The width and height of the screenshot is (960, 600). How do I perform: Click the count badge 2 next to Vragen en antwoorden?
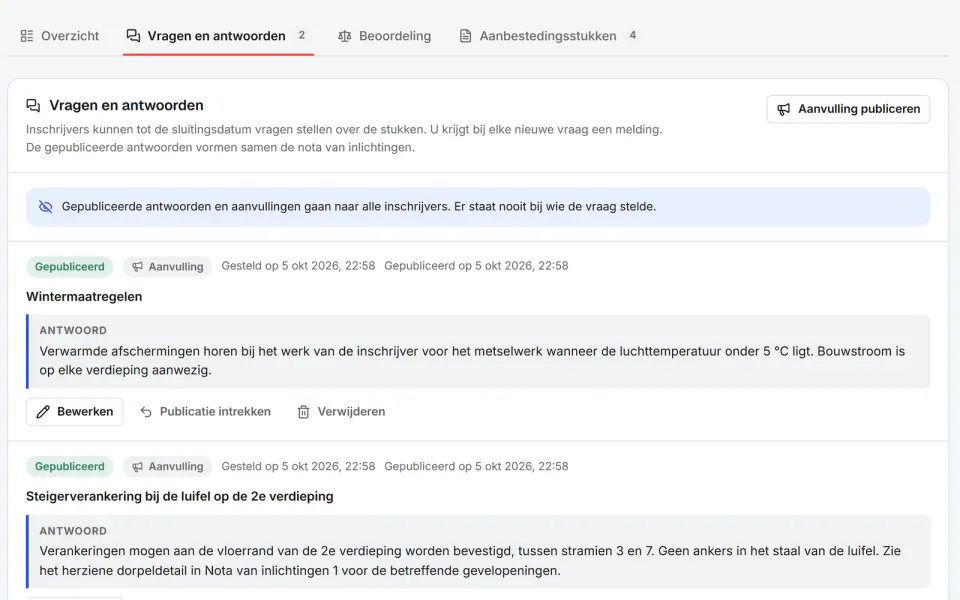[301, 36]
